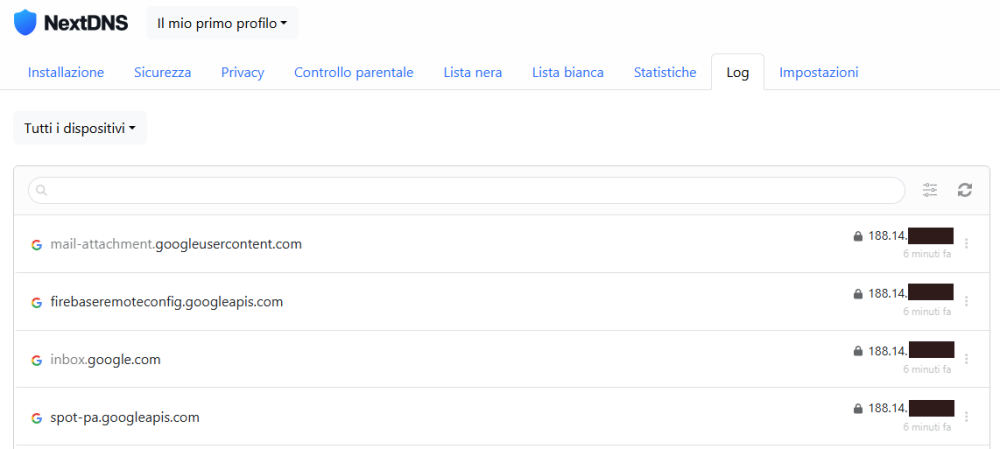The image size is (1000, 449).
Task: Click Google icon beside spot-pa.googleapis.com
Action: click(x=37, y=418)
